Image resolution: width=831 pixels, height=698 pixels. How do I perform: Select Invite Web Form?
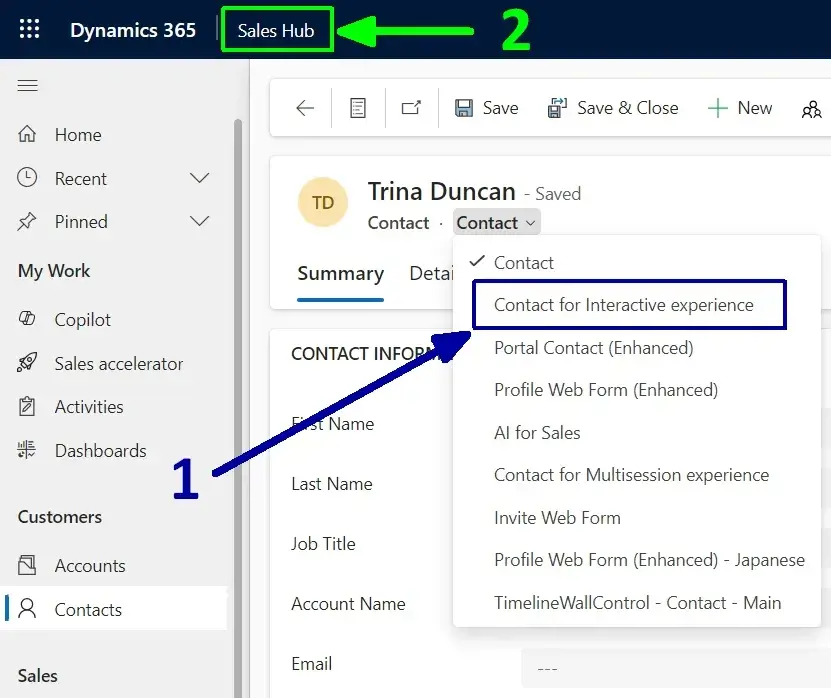[557, 517]
